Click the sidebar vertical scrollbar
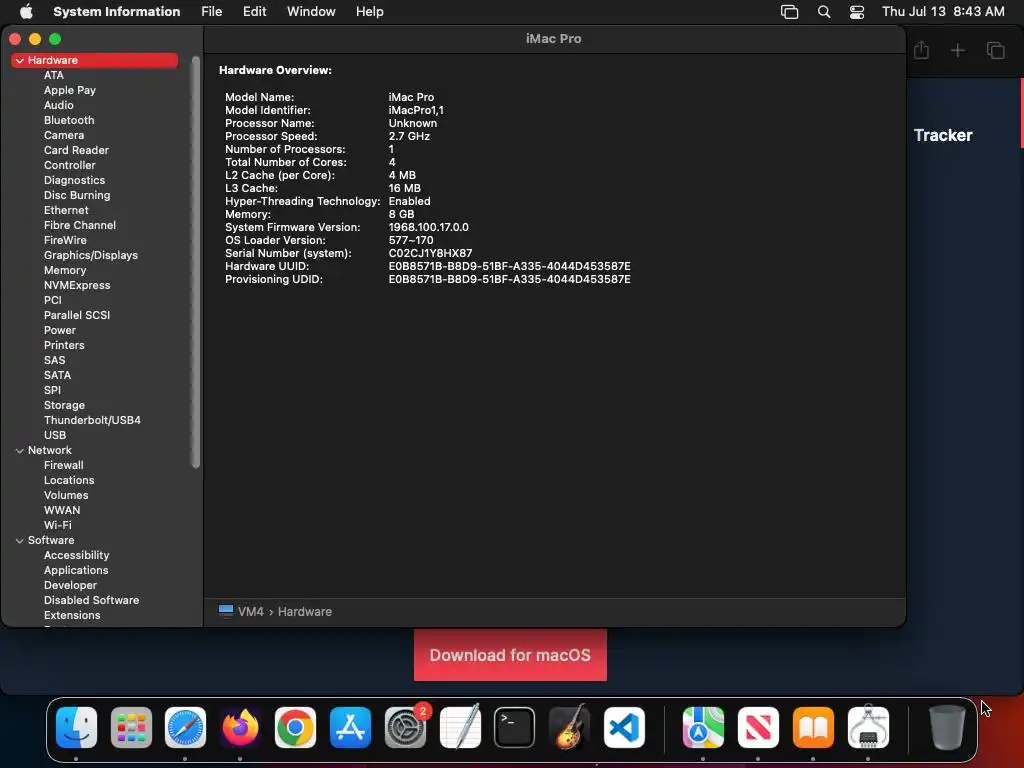 point(195,262)
